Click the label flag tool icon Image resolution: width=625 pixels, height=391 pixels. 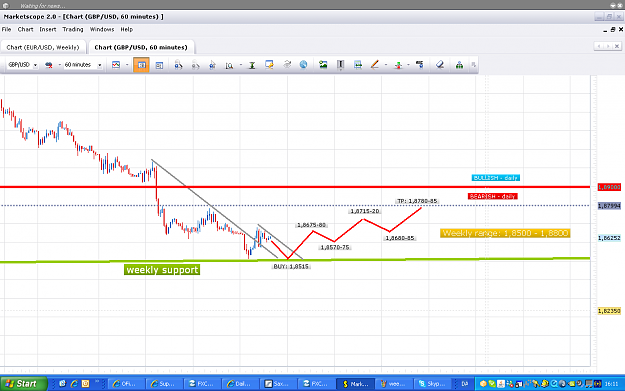click(420, 65)
